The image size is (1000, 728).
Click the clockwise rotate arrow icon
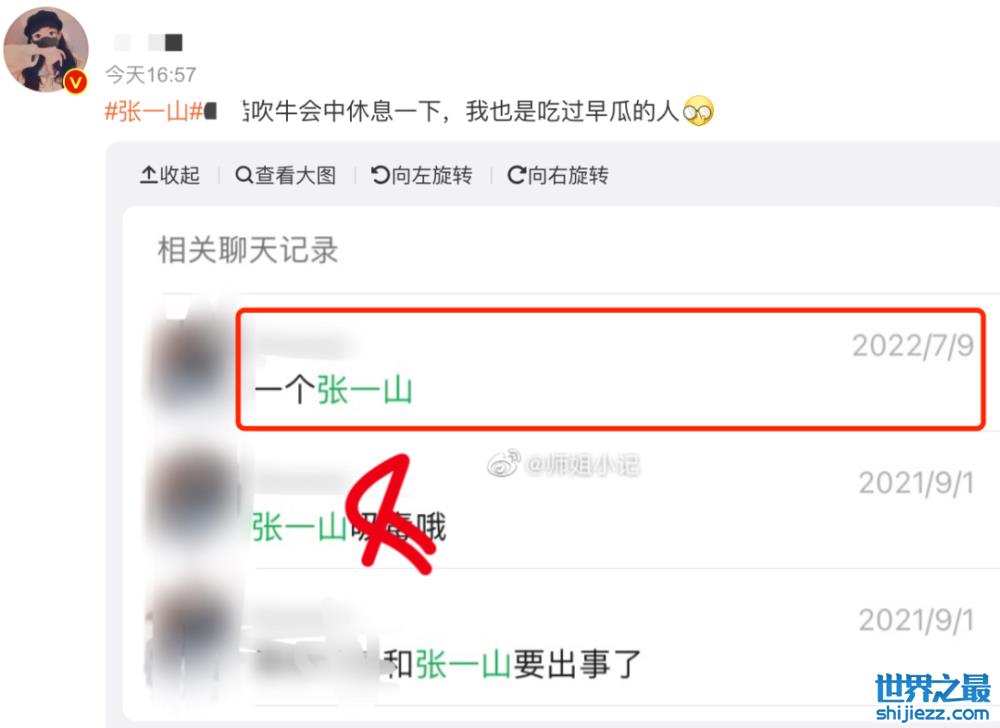click(x=517, y=175)
